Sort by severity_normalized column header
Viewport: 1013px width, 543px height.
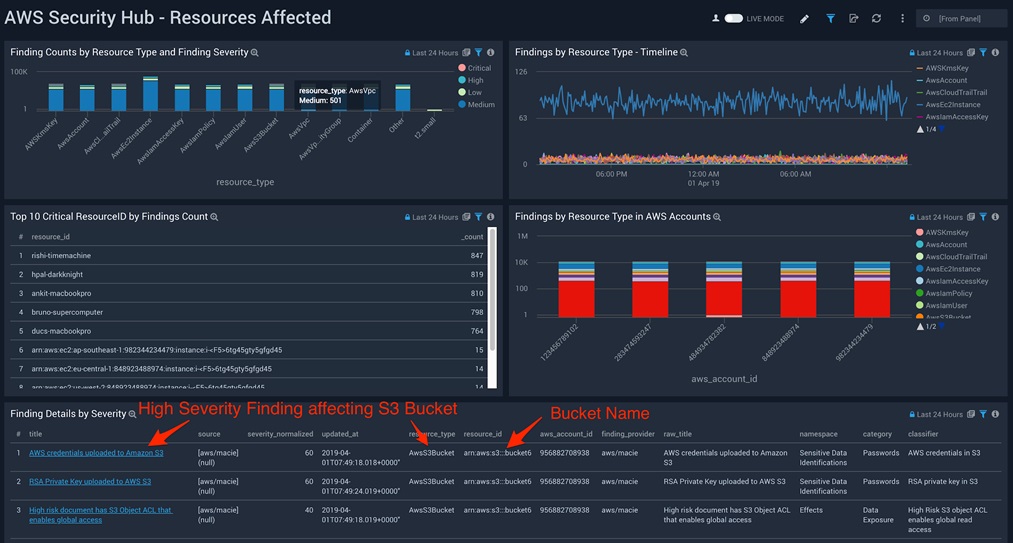(x=280, y=434)
